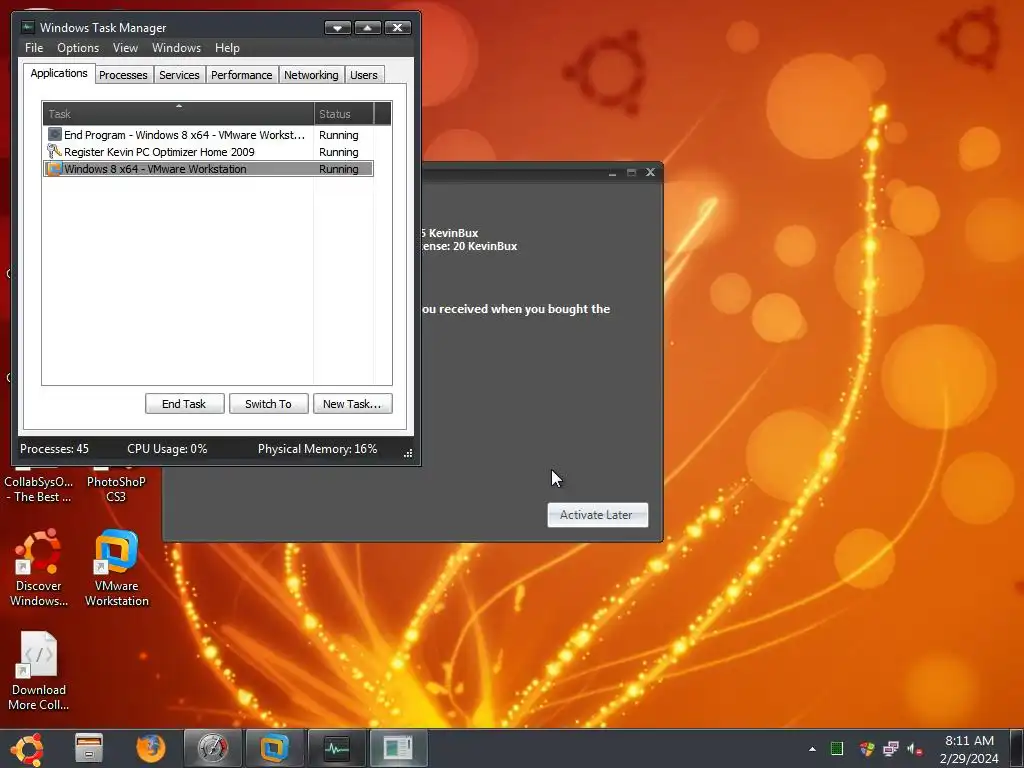Switch to the Services tab
Screen dimensions: 1024x768
coord(179,75)
